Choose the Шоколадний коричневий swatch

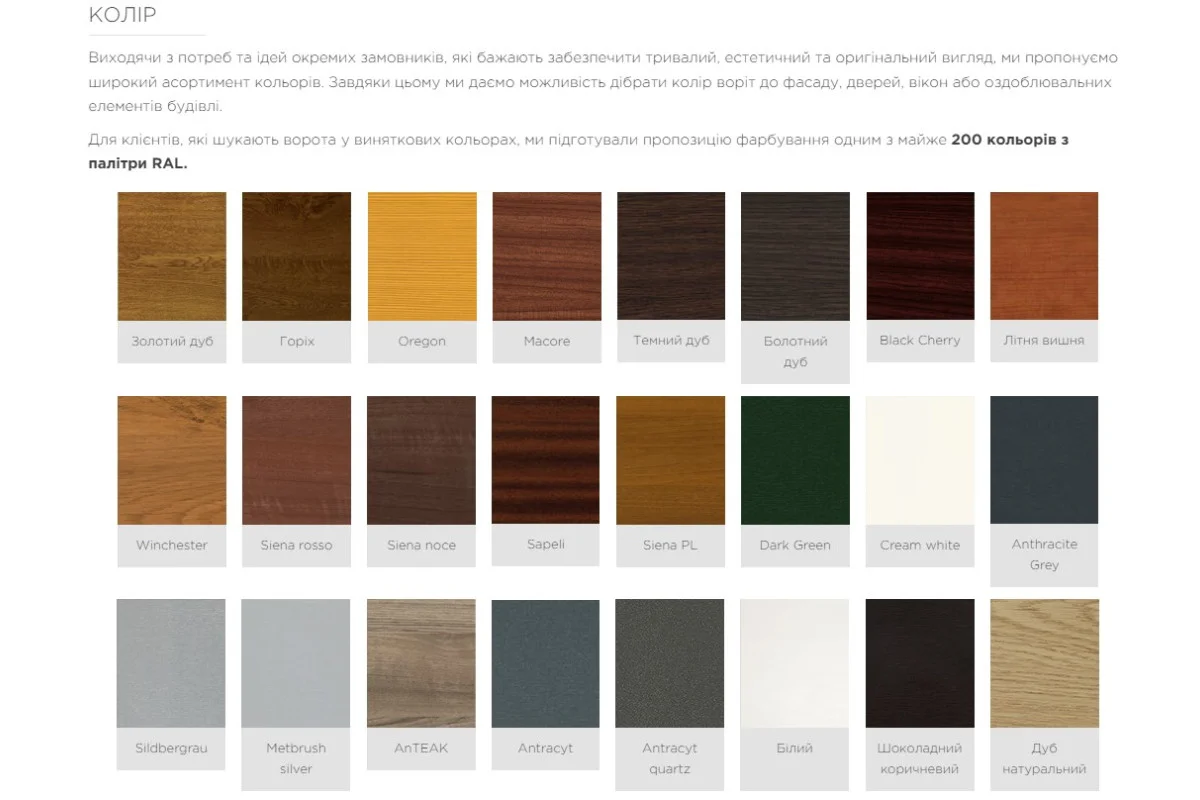point(920,663)
